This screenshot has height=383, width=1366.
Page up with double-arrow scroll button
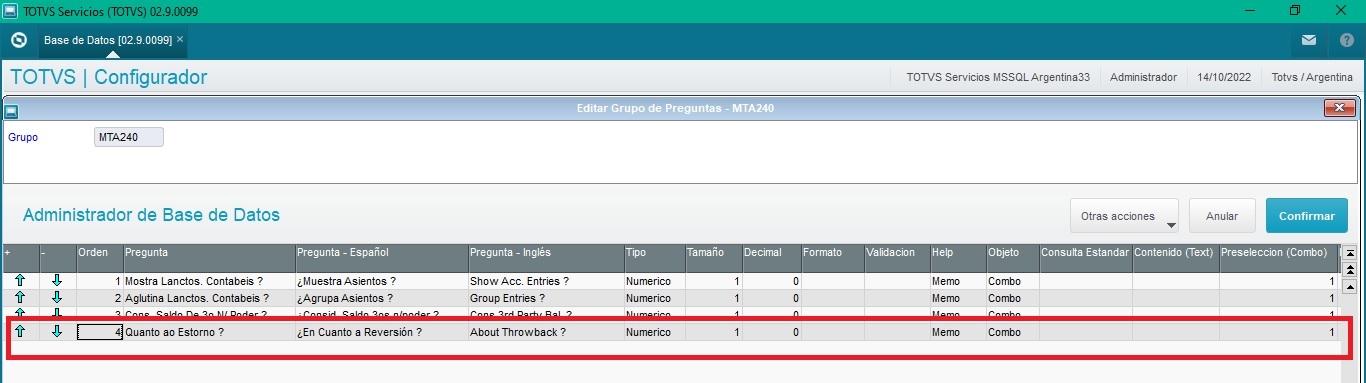[1349, 270]
